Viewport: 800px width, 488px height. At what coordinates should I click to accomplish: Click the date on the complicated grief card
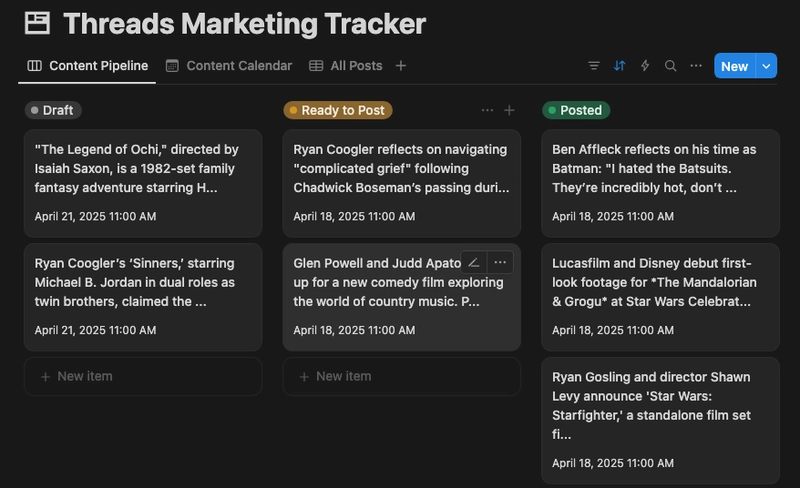tap(354, 216)
